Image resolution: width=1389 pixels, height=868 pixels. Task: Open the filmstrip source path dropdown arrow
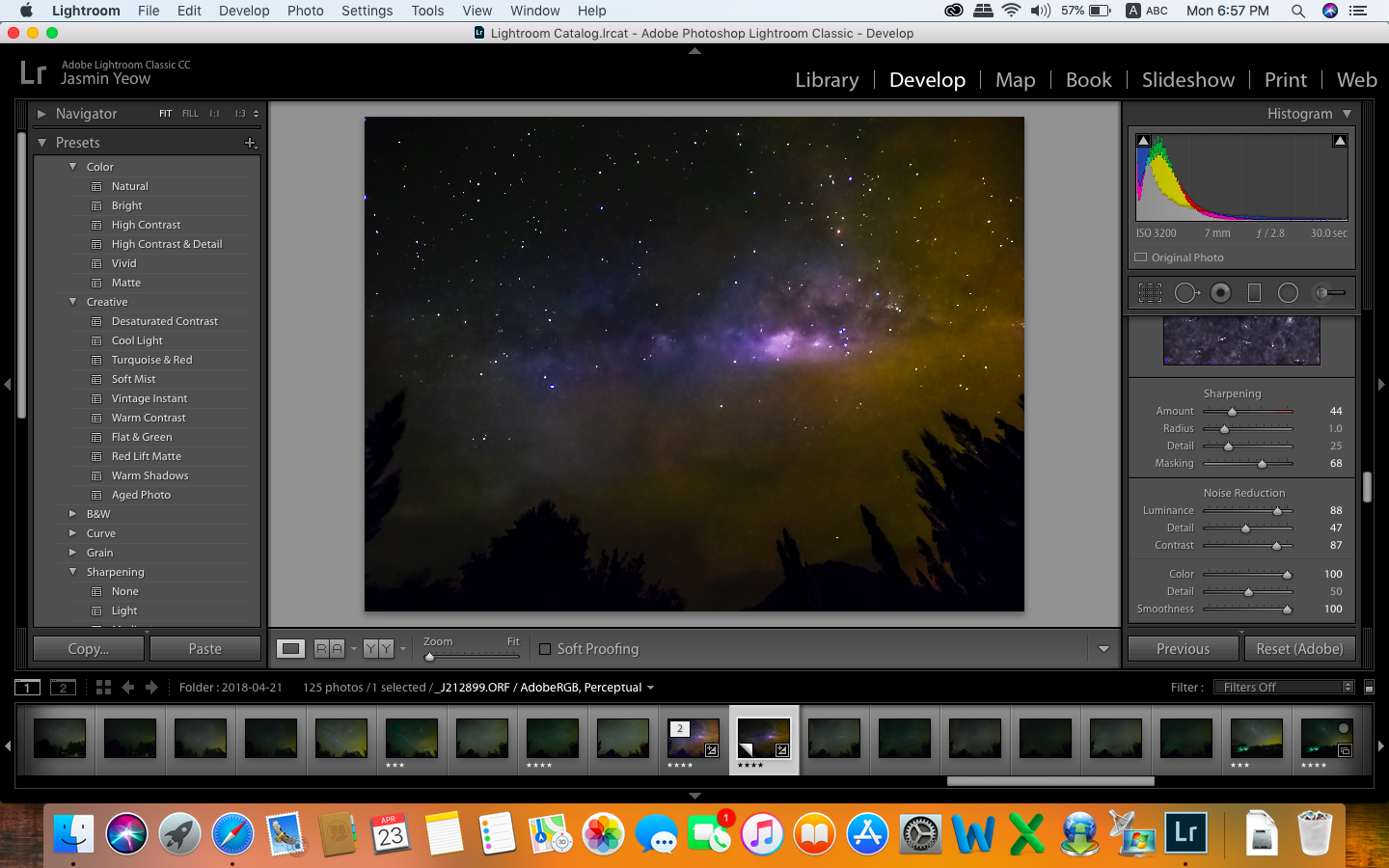point(651,688)
